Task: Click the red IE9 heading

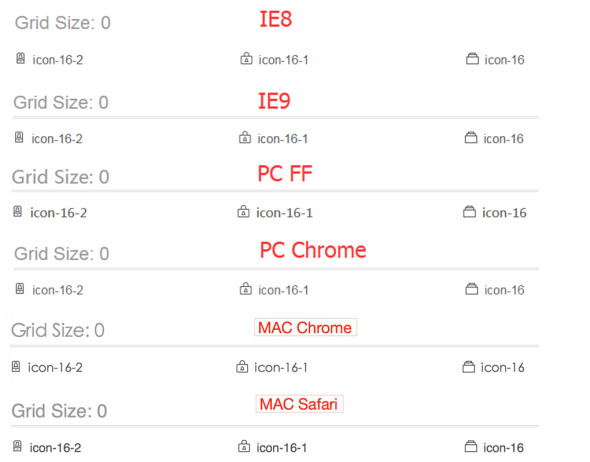Action: tap(274, 101)
